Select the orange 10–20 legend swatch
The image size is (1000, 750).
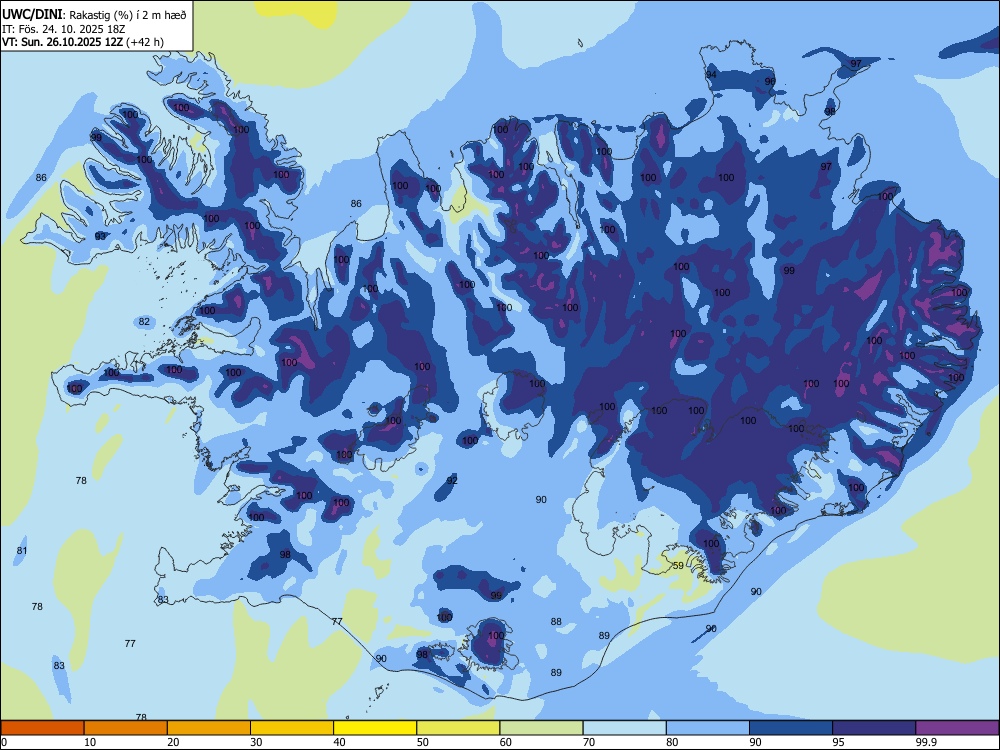coord(126,728)
